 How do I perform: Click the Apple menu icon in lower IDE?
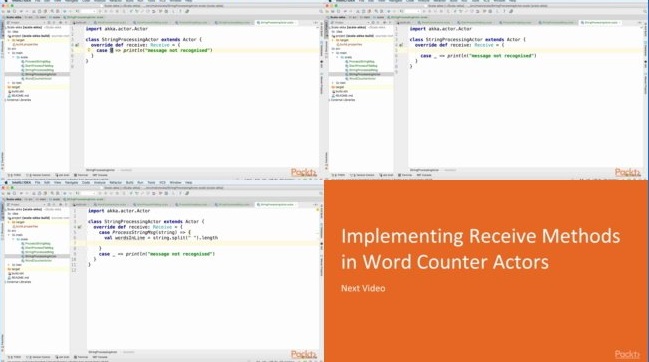tap(7, 182)
